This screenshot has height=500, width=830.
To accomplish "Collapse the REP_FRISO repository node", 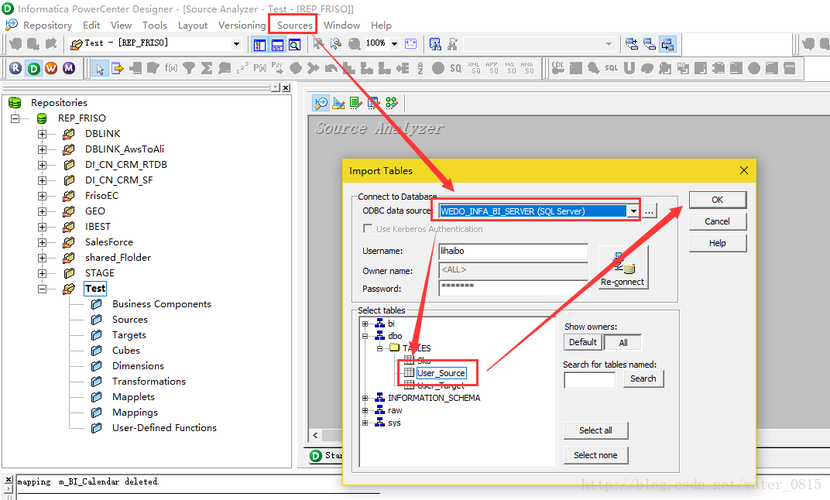I will 15,119.
